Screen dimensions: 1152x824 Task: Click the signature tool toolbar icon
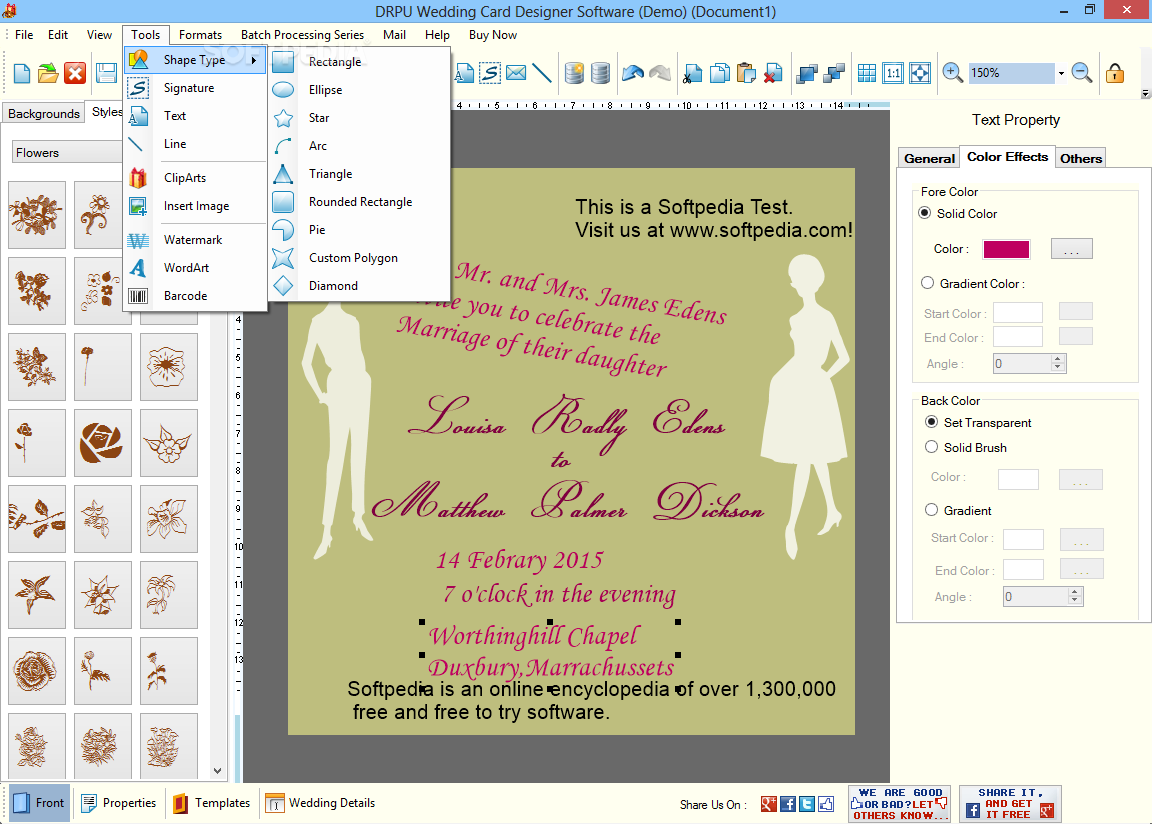(x=490, y=73)
